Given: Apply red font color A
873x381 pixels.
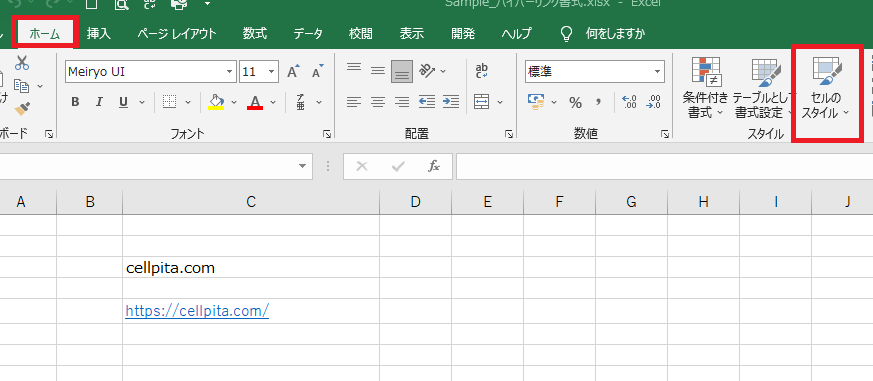Looking at the screenshot, I should pyautogui.click(x=255, y=102).
